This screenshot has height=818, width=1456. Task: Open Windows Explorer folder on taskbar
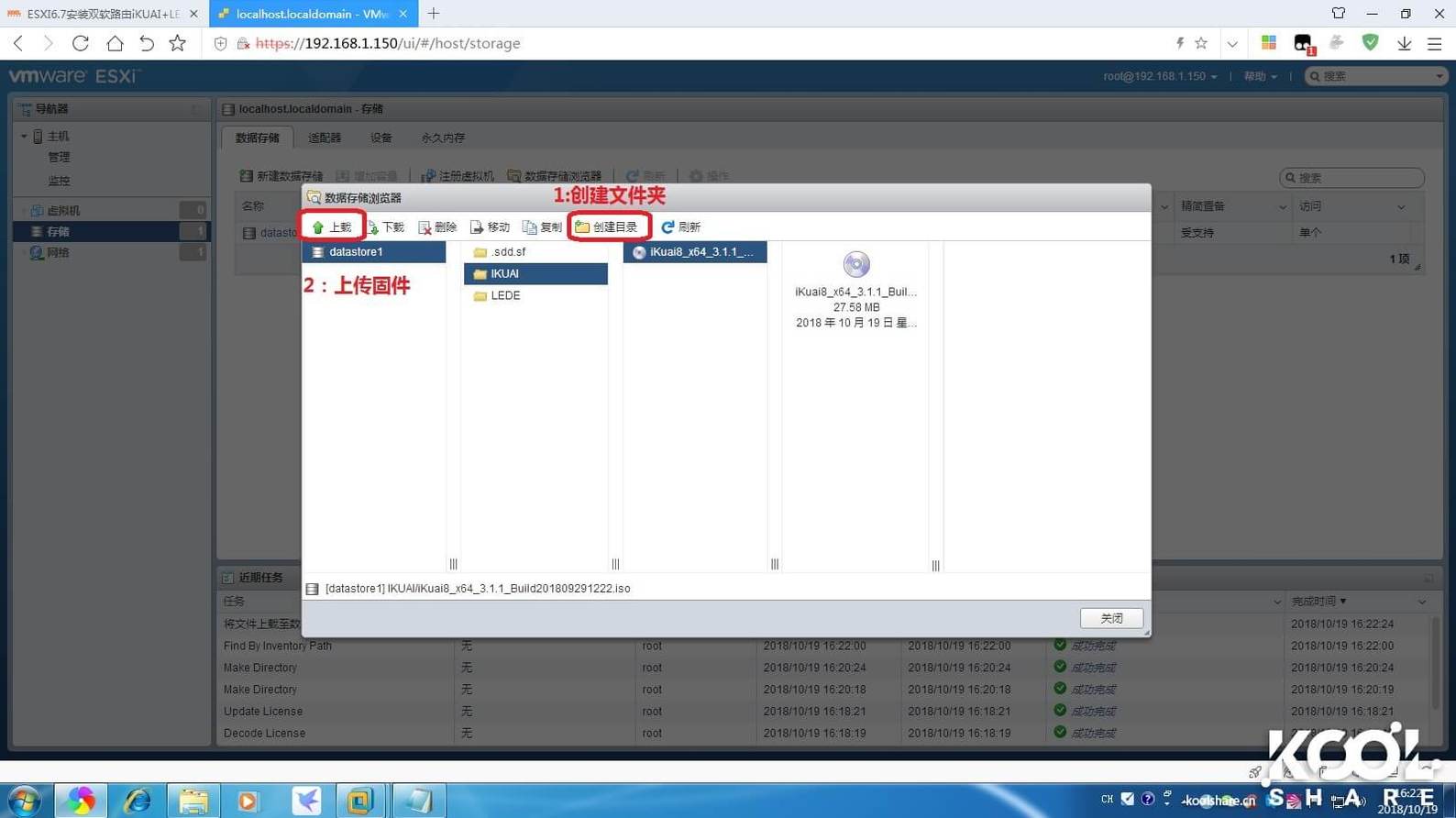click(193, 801)
